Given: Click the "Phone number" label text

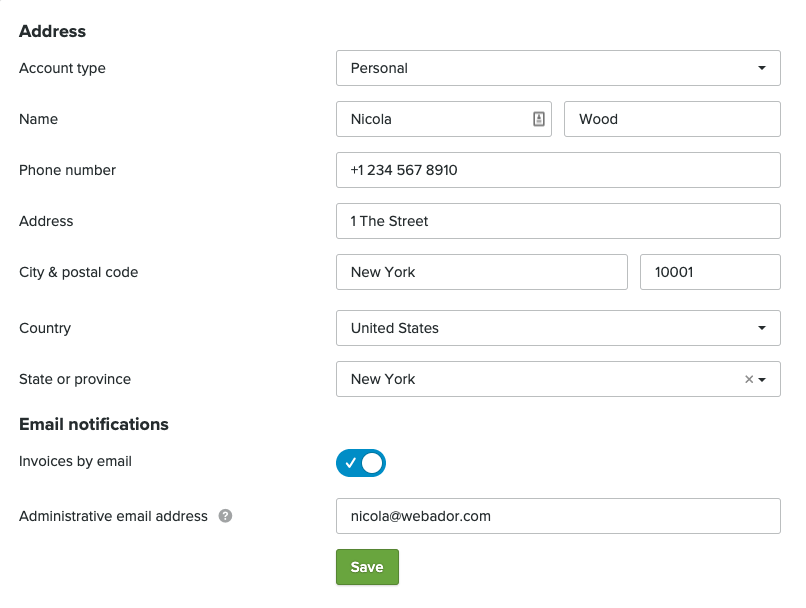Looking at the screenshot, I should pyautogui.click(x=67, y=170).
